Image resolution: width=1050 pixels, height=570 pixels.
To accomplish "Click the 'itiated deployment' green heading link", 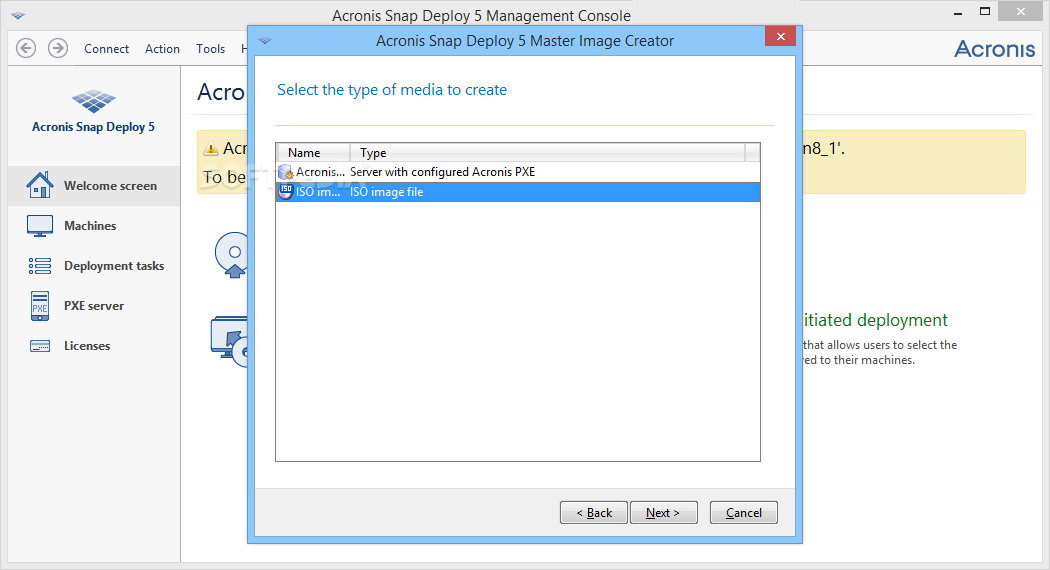I will point(875,320).
